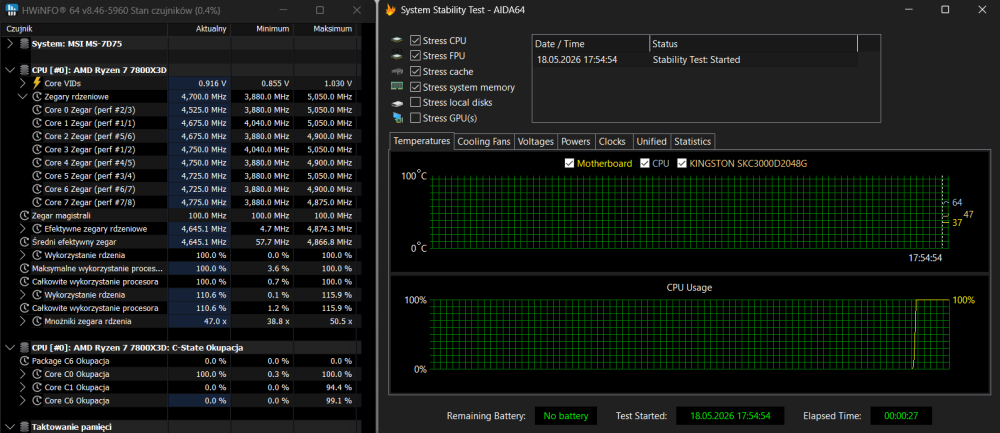Click the system memory RAM icon
The height and width of the screenshot is (433, 1000).
[x=397, y=87]
